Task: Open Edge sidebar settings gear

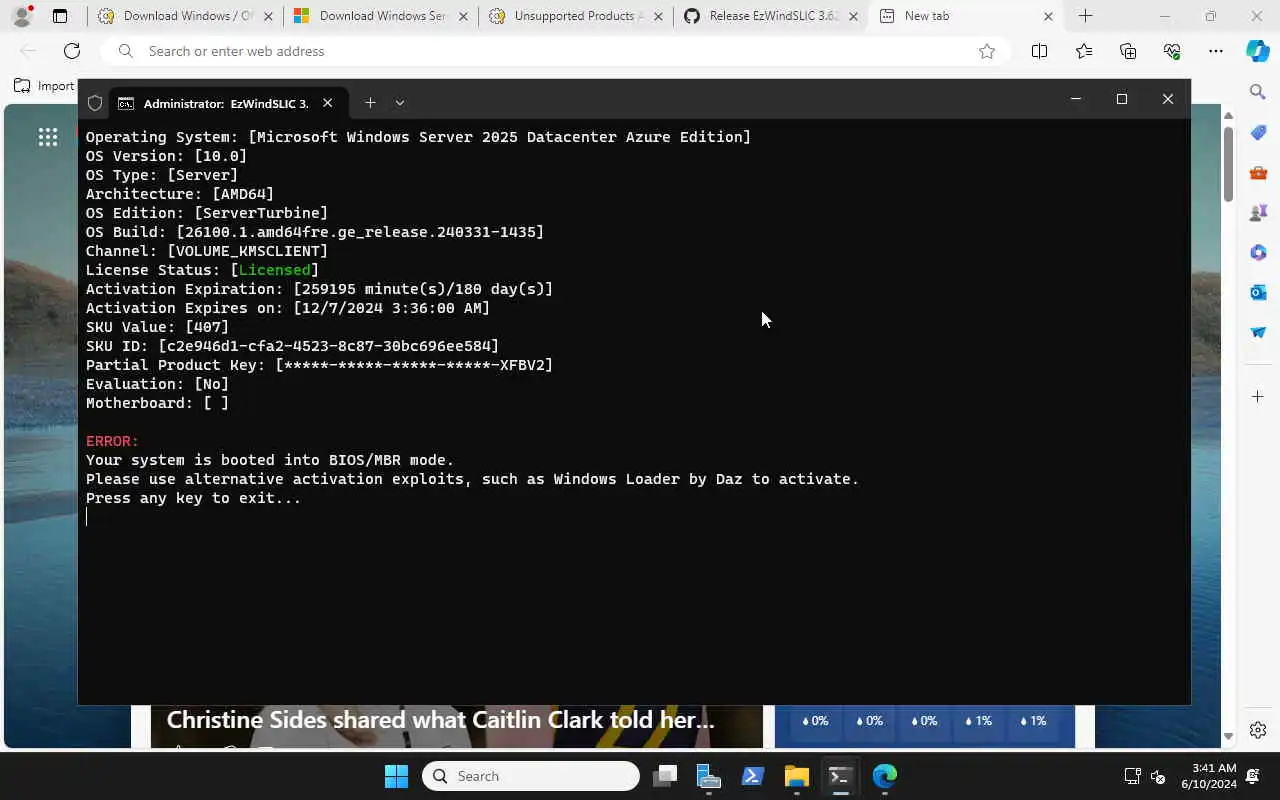Action: point(1258,730)
